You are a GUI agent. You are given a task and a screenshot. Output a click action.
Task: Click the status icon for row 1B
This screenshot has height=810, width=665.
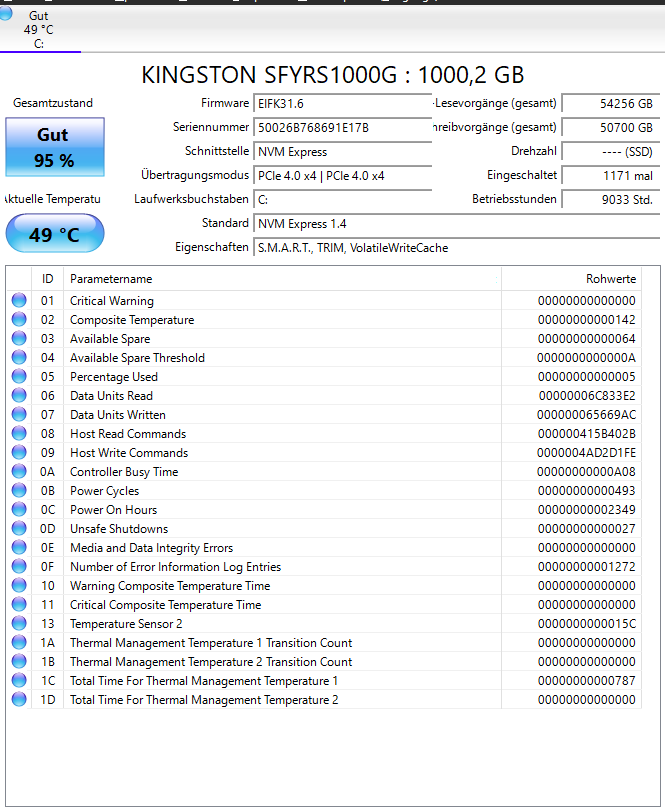point(19,661)
